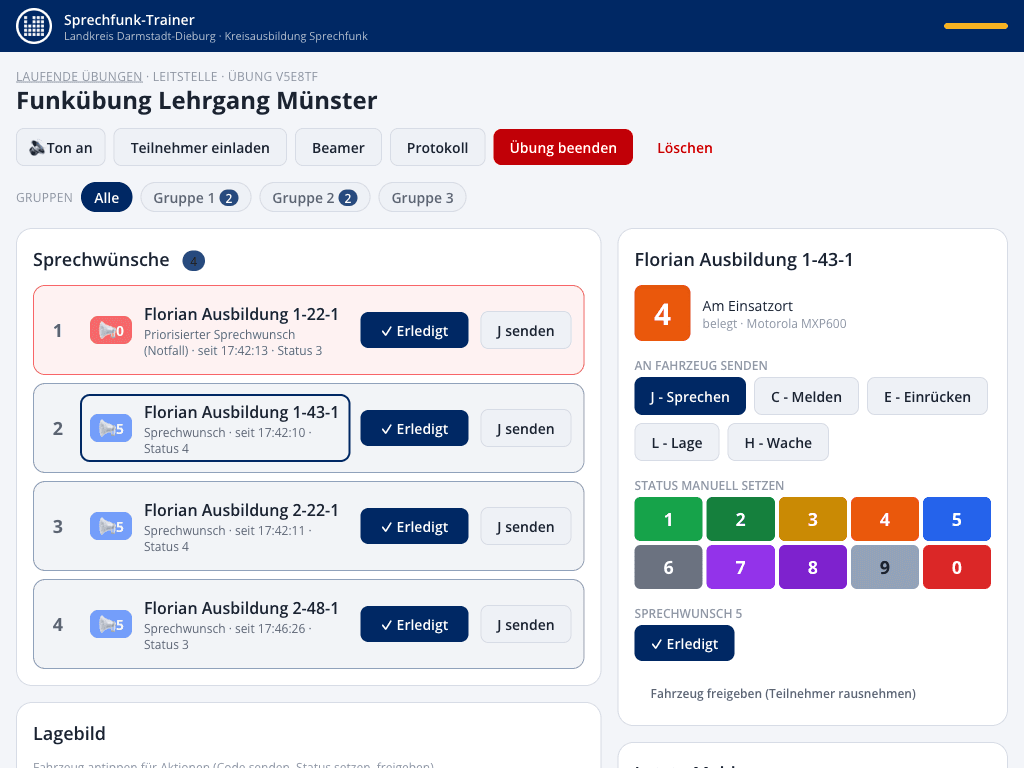Click the blue megaphone icon of Florian 1-43-1
Image resolution: width=1024 pixels, height=768 pixels.
pos(111,428)
